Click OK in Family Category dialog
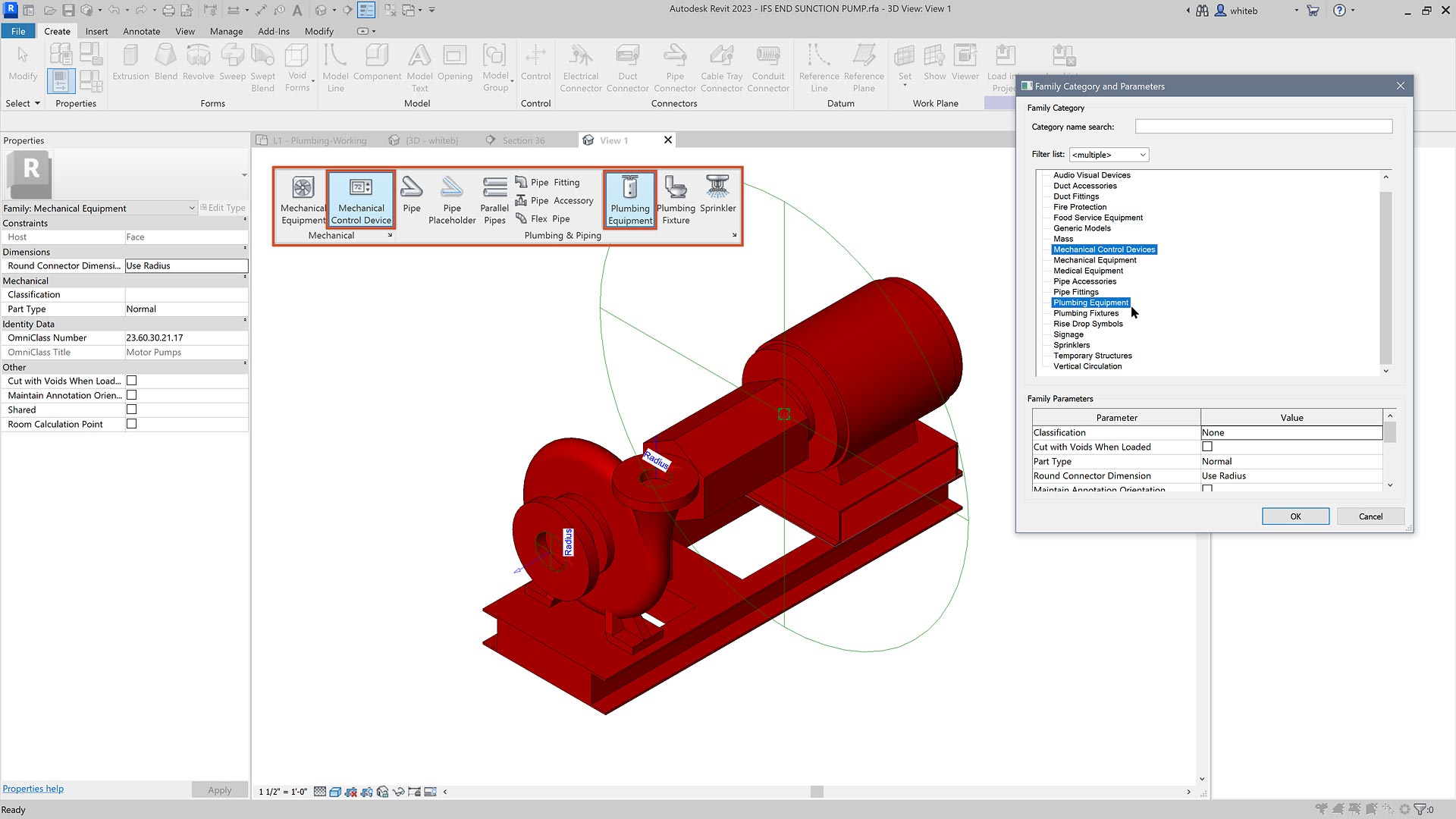Viewport: 1456px width, 819px height. click(x=1295, y=516)
